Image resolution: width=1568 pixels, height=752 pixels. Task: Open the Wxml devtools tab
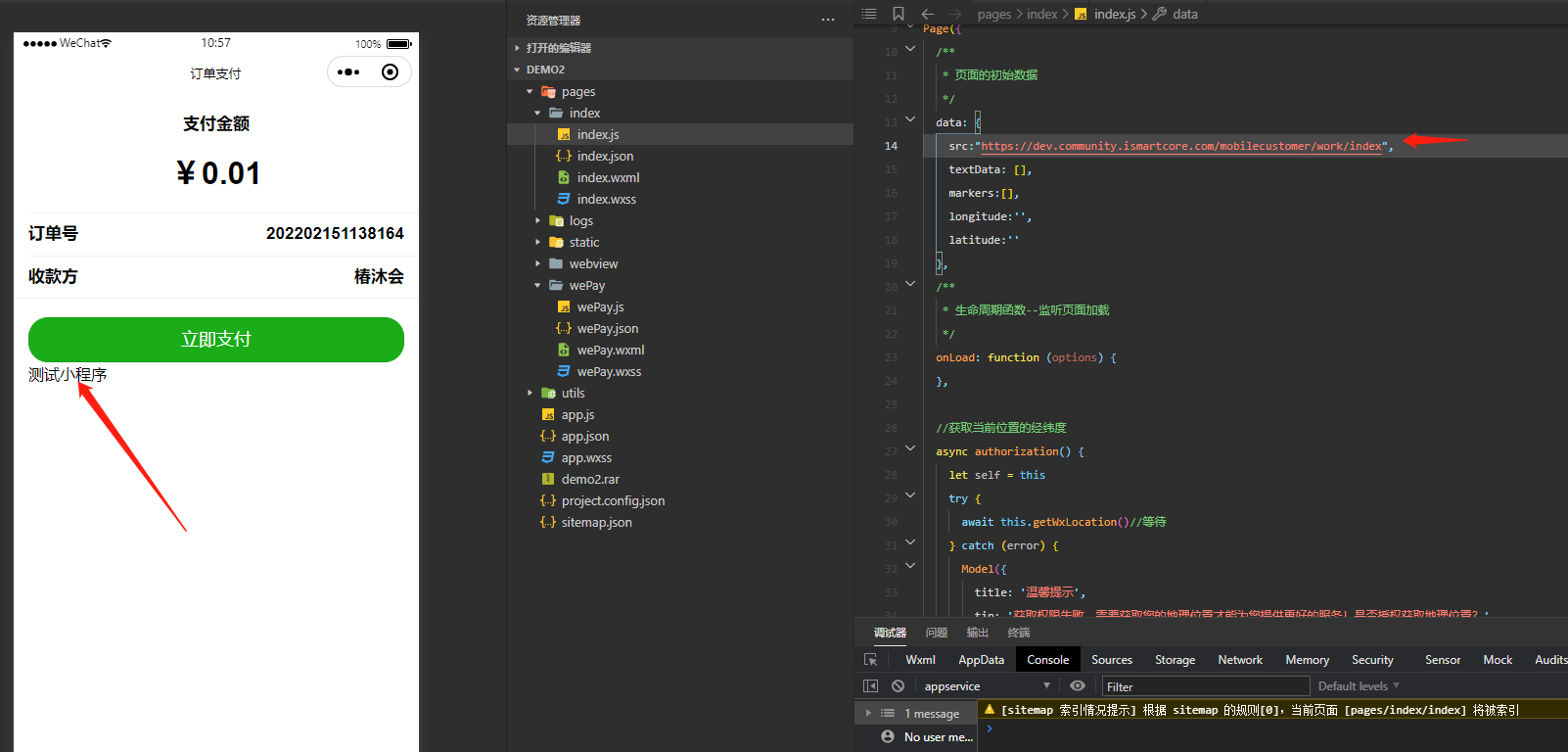[920, 660]
